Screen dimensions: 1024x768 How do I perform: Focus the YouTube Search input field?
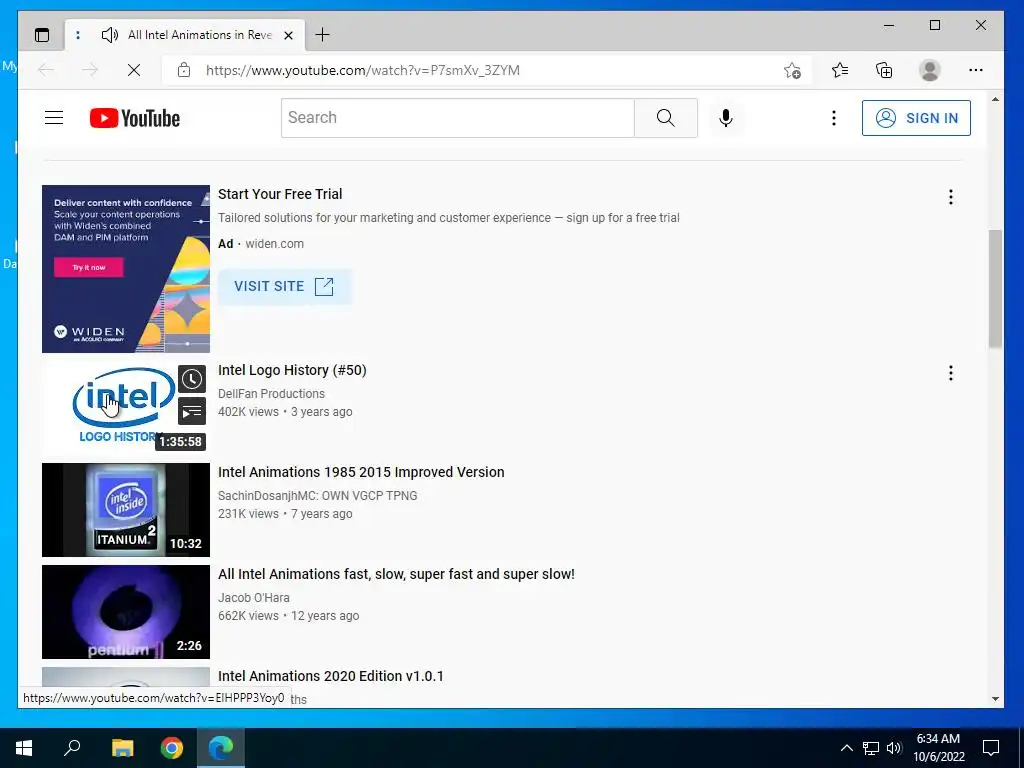458,118
